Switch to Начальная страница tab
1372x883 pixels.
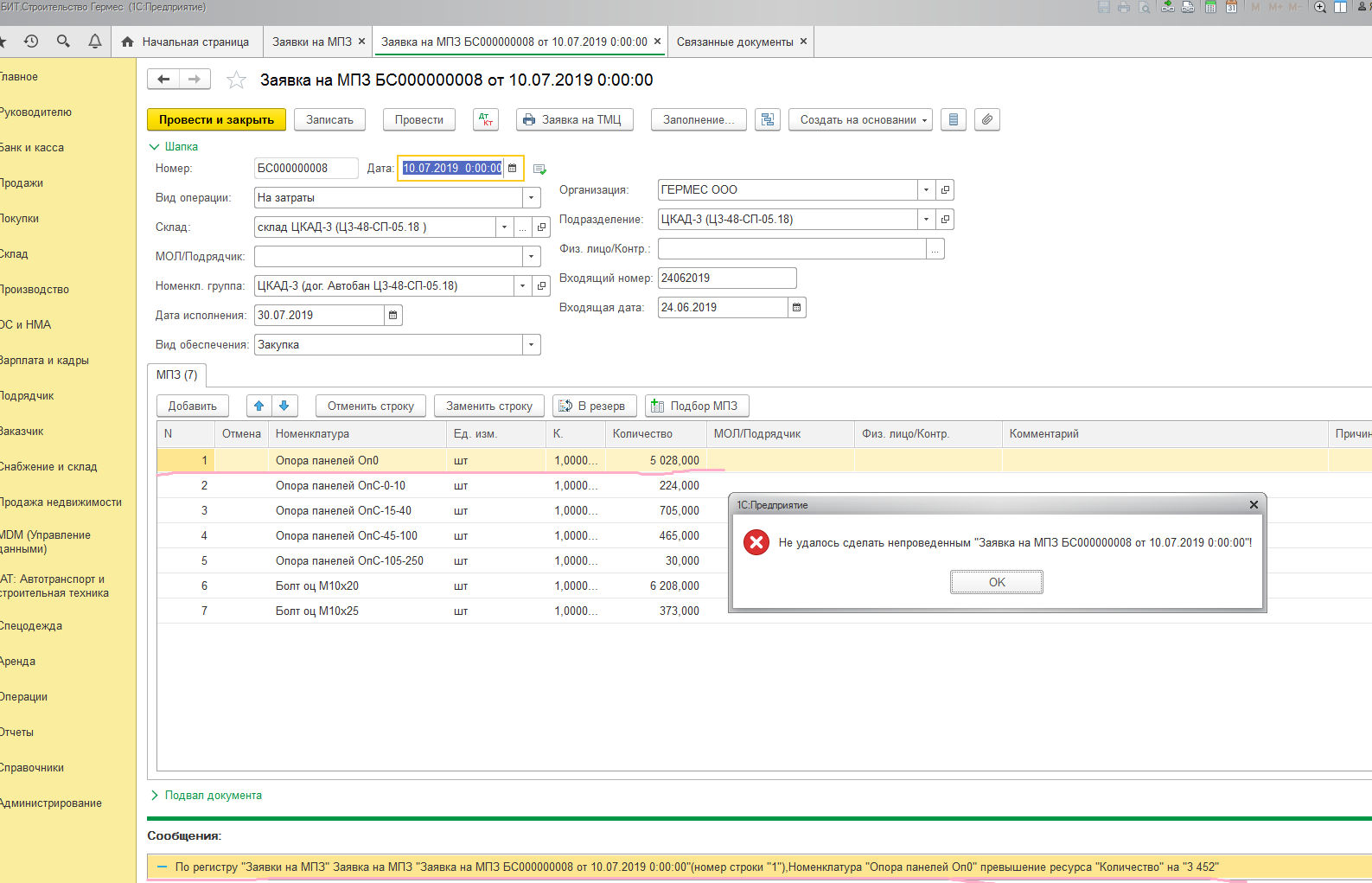click(186, 42)
